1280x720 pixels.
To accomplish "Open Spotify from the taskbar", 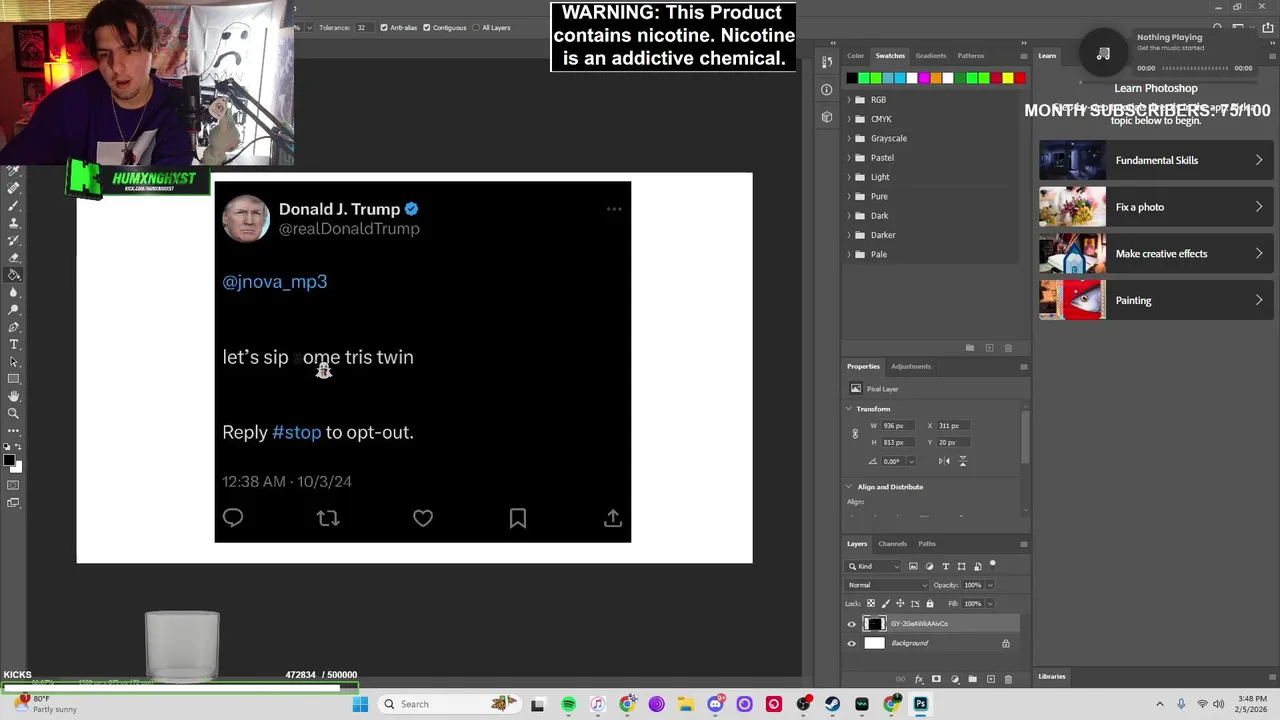I will click(568, 704).
